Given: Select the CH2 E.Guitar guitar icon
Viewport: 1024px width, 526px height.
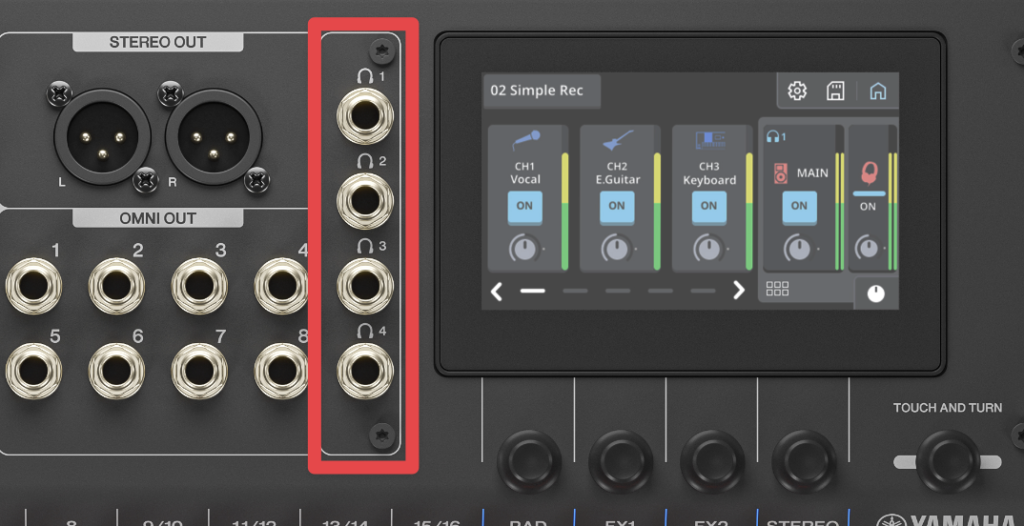Looking at the screenshot, I should click(x=617, y=141).
